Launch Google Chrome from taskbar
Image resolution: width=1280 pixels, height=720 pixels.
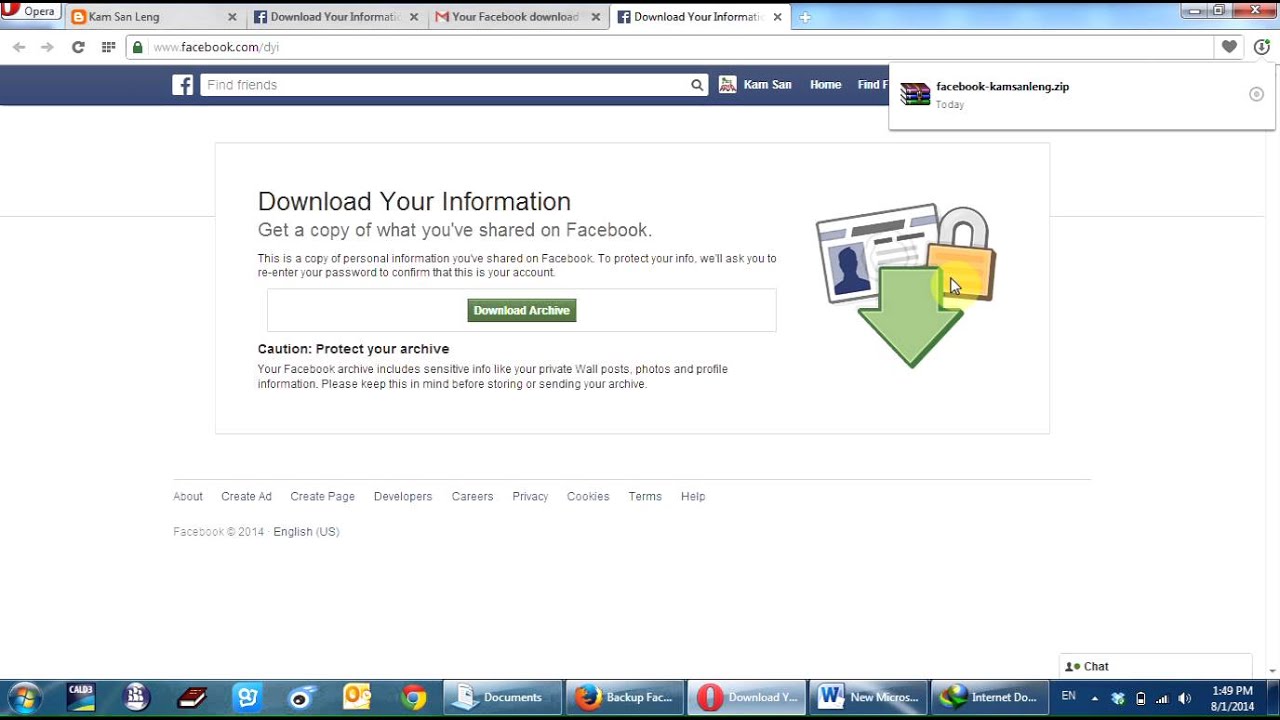412,698
